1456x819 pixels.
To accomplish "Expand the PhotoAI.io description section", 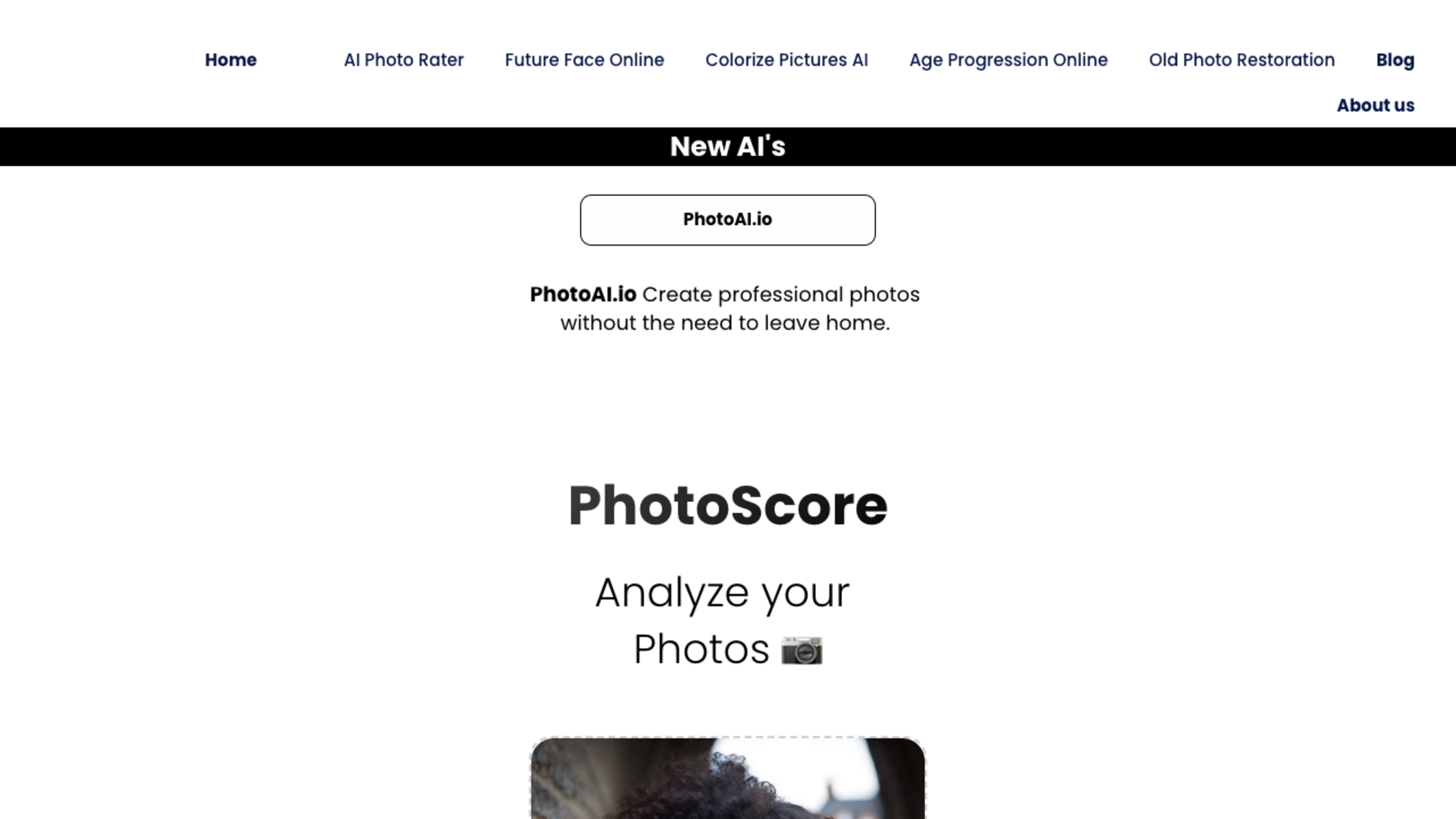I will click(728, 220).
